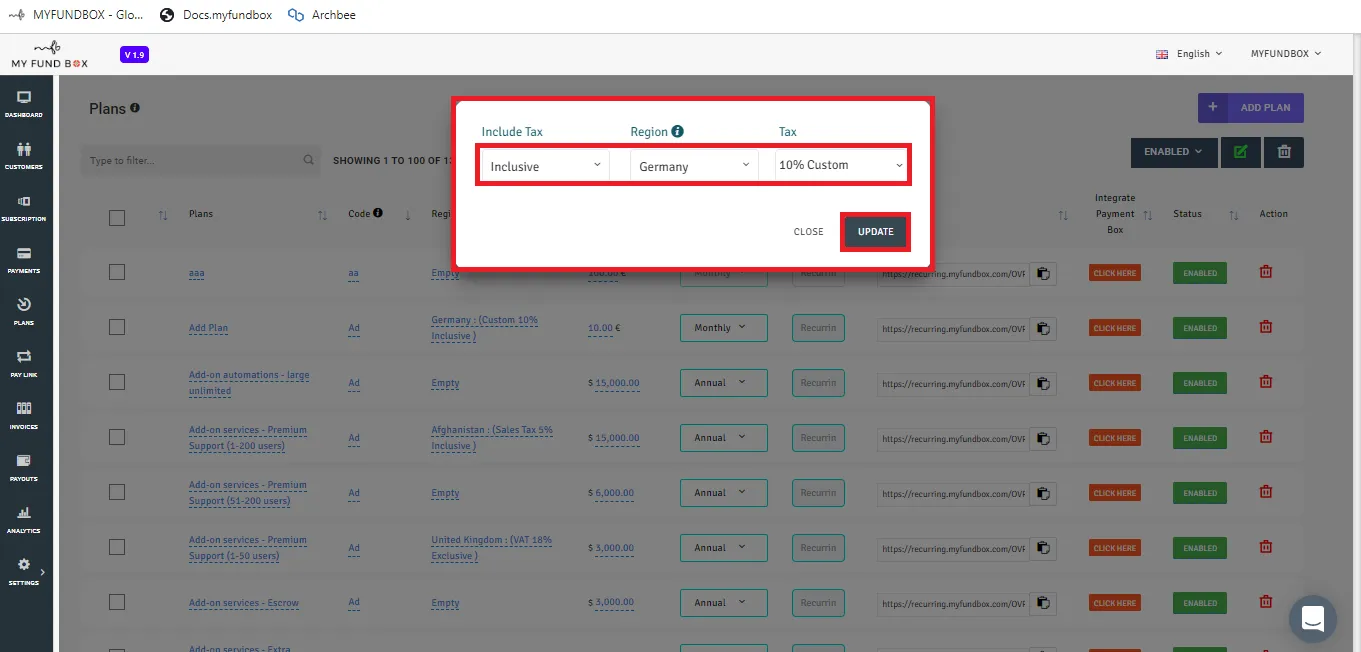This screenshot has height=652, width=1361.
Task: Click the info icon next to Region
Action: tap(678, 131)
